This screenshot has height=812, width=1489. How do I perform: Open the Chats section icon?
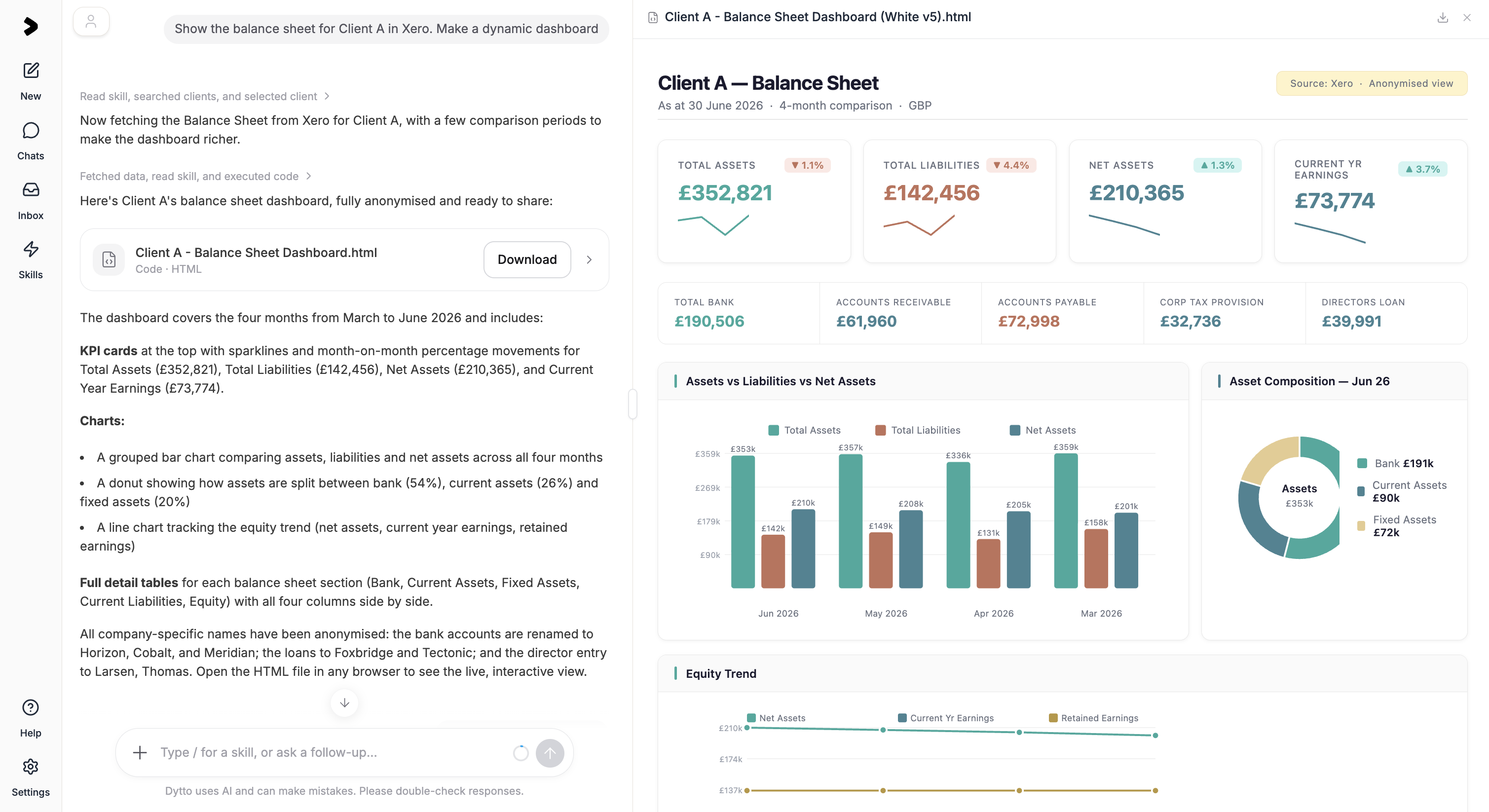[x=31, y=131]
